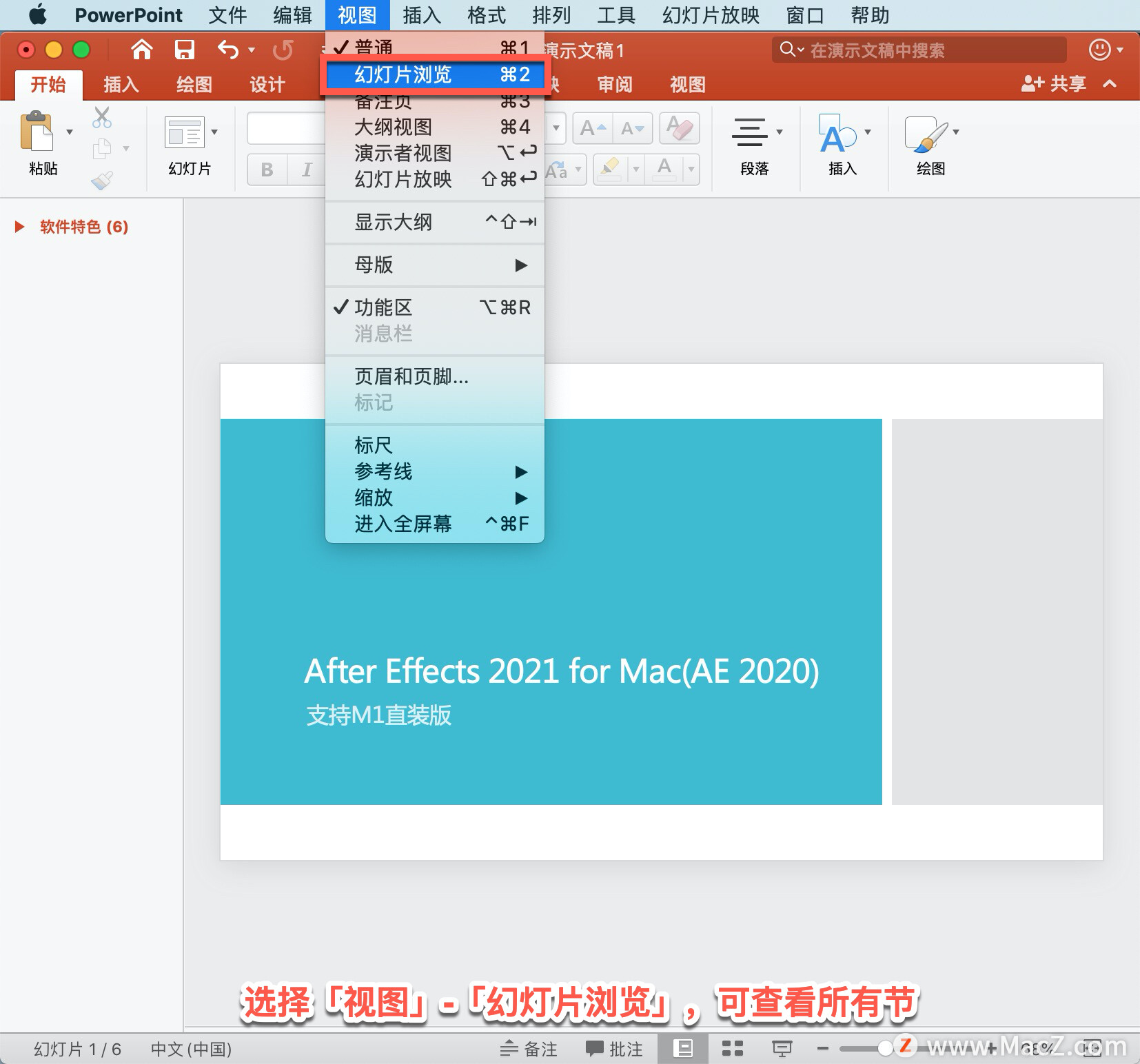Open the 幻灯片放映 menu in the menu bar

coord(711,14)
